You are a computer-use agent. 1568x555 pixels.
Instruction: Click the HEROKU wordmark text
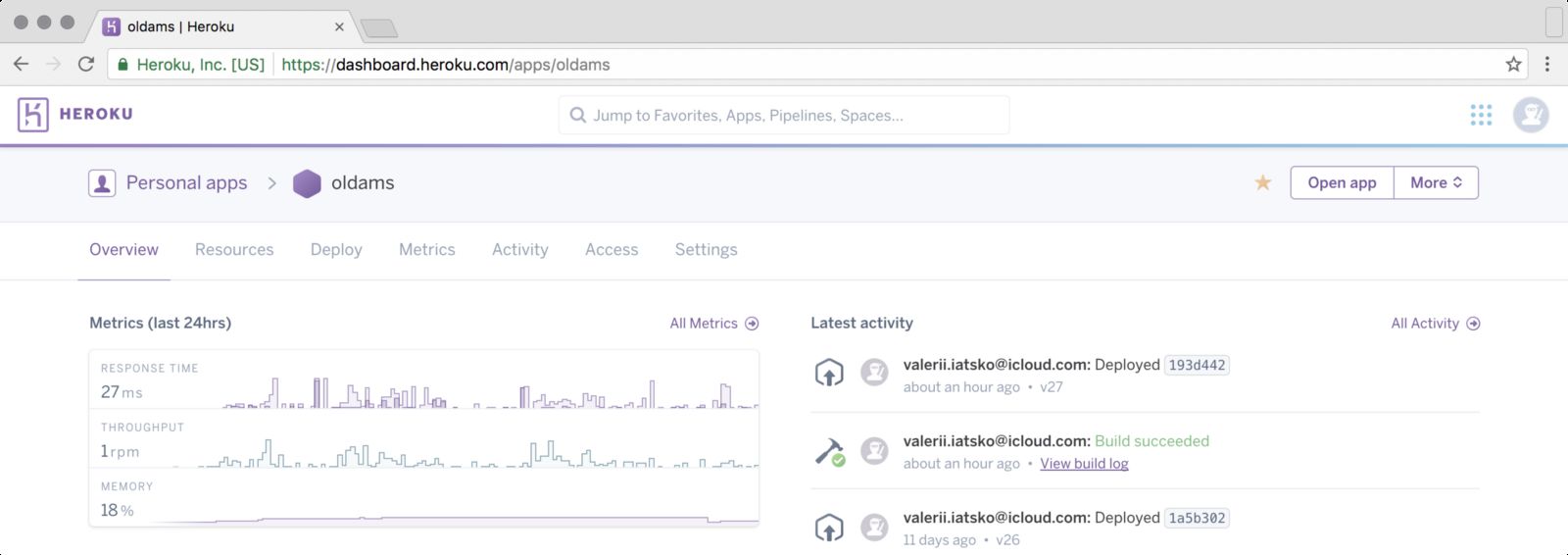click(96, 115)
